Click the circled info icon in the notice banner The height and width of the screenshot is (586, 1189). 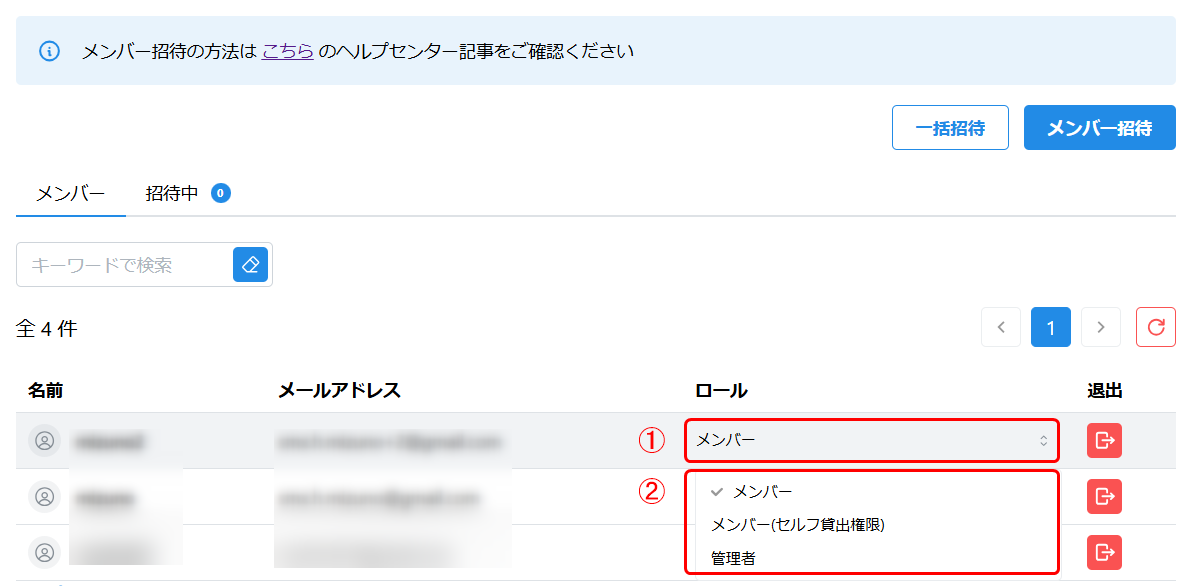pyautogui.click(x=50, y=52)
